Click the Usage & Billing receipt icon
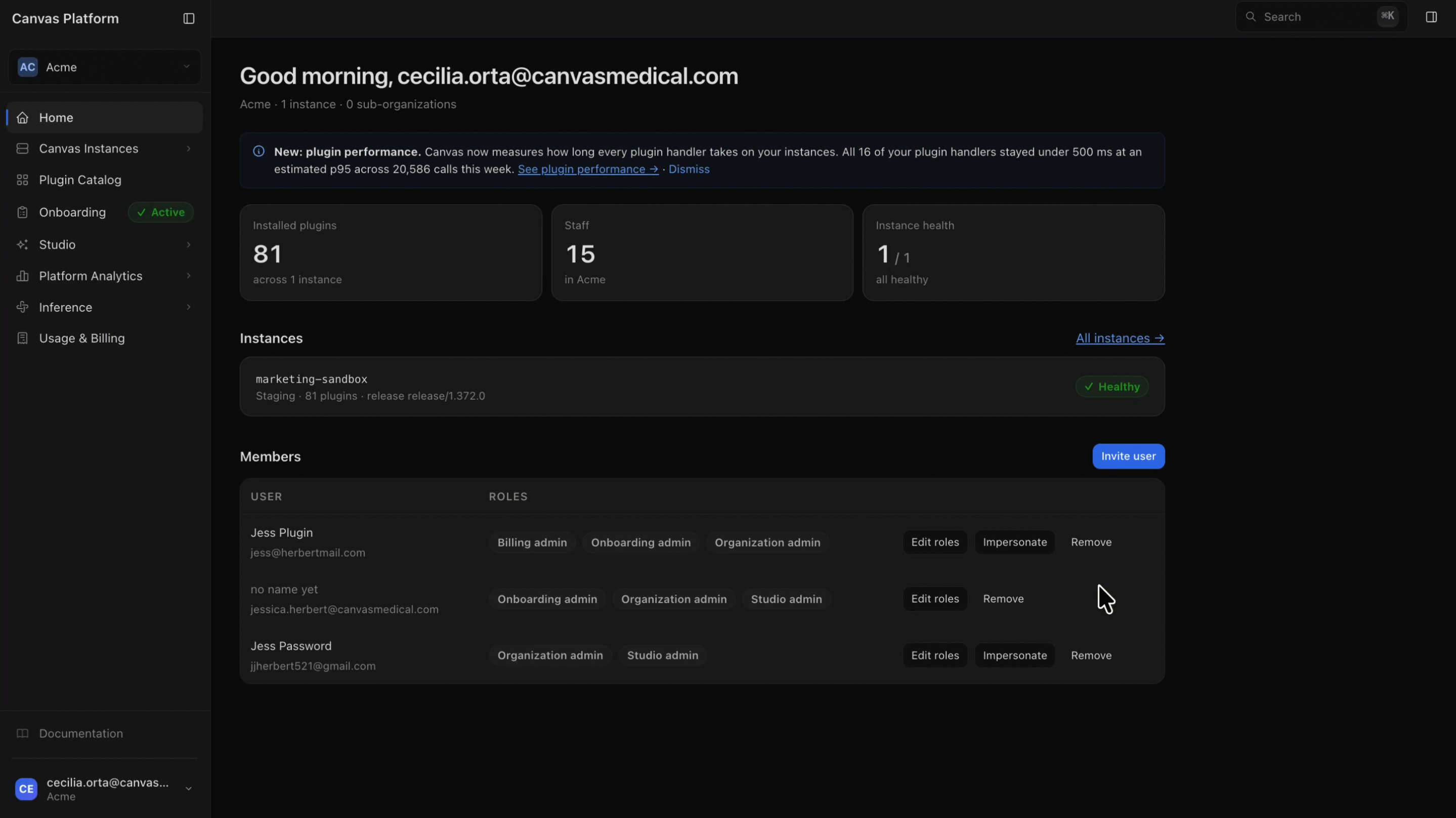 (x=23, y=338)
